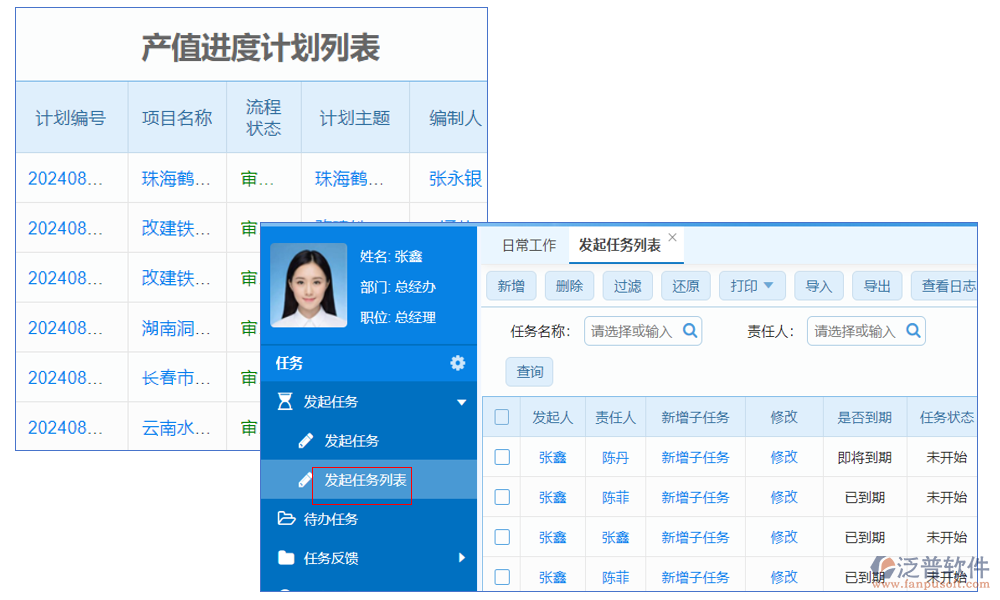Click the 还原 button
Viewport: 1000px width, 600px height.
pos(686,286)
